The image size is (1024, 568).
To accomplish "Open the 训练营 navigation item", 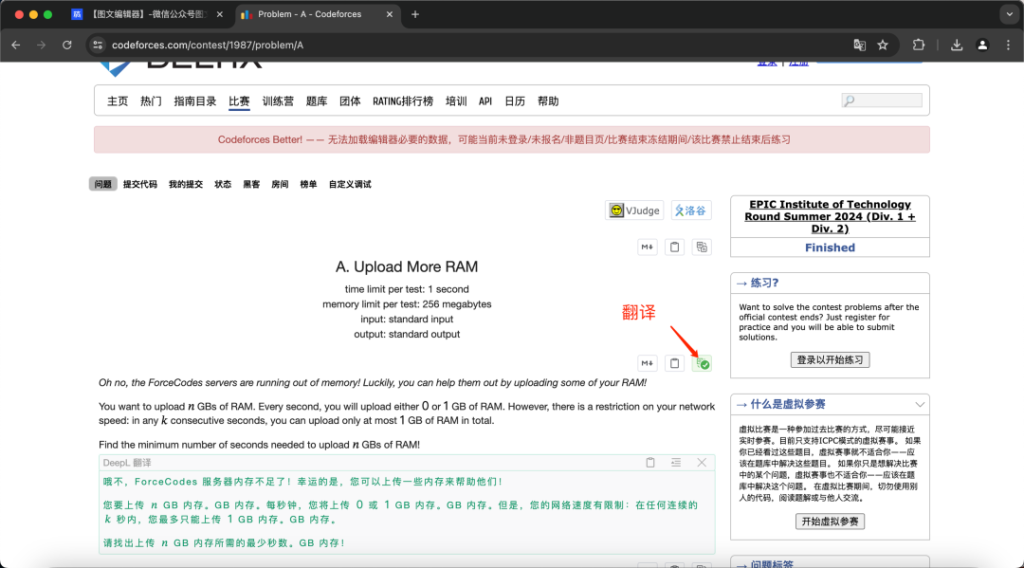I will (278, 101).
